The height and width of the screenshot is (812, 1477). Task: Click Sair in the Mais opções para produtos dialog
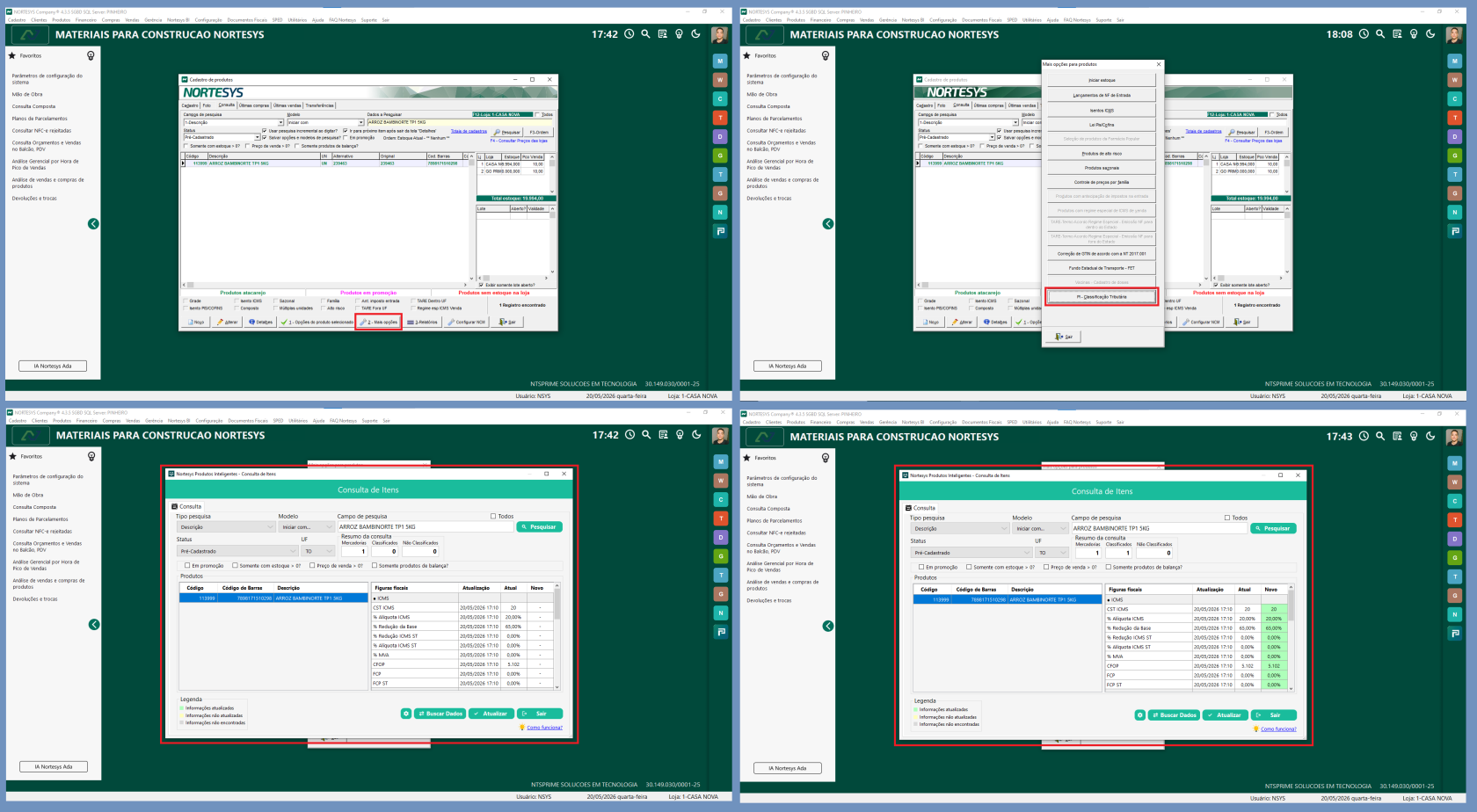(1065, 337)
